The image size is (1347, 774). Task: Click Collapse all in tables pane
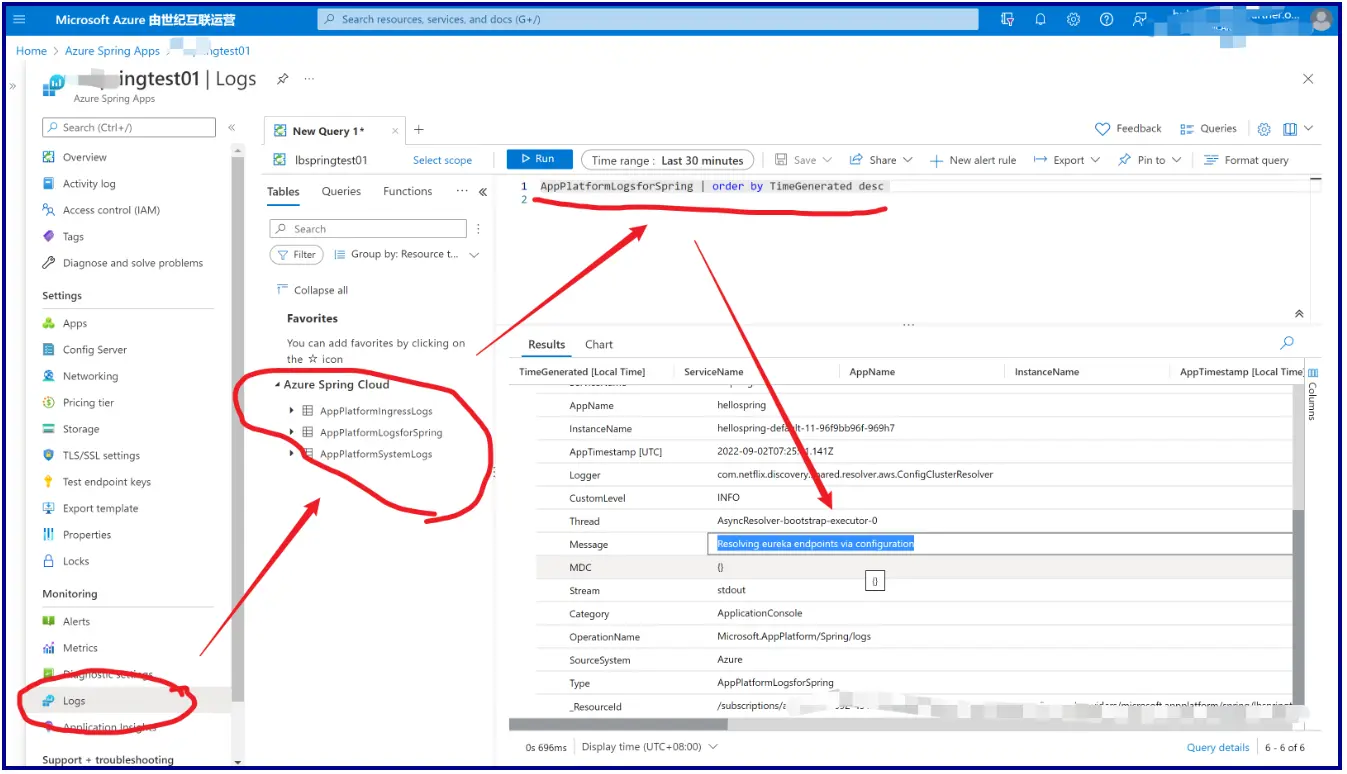click(x=312, y=290)
